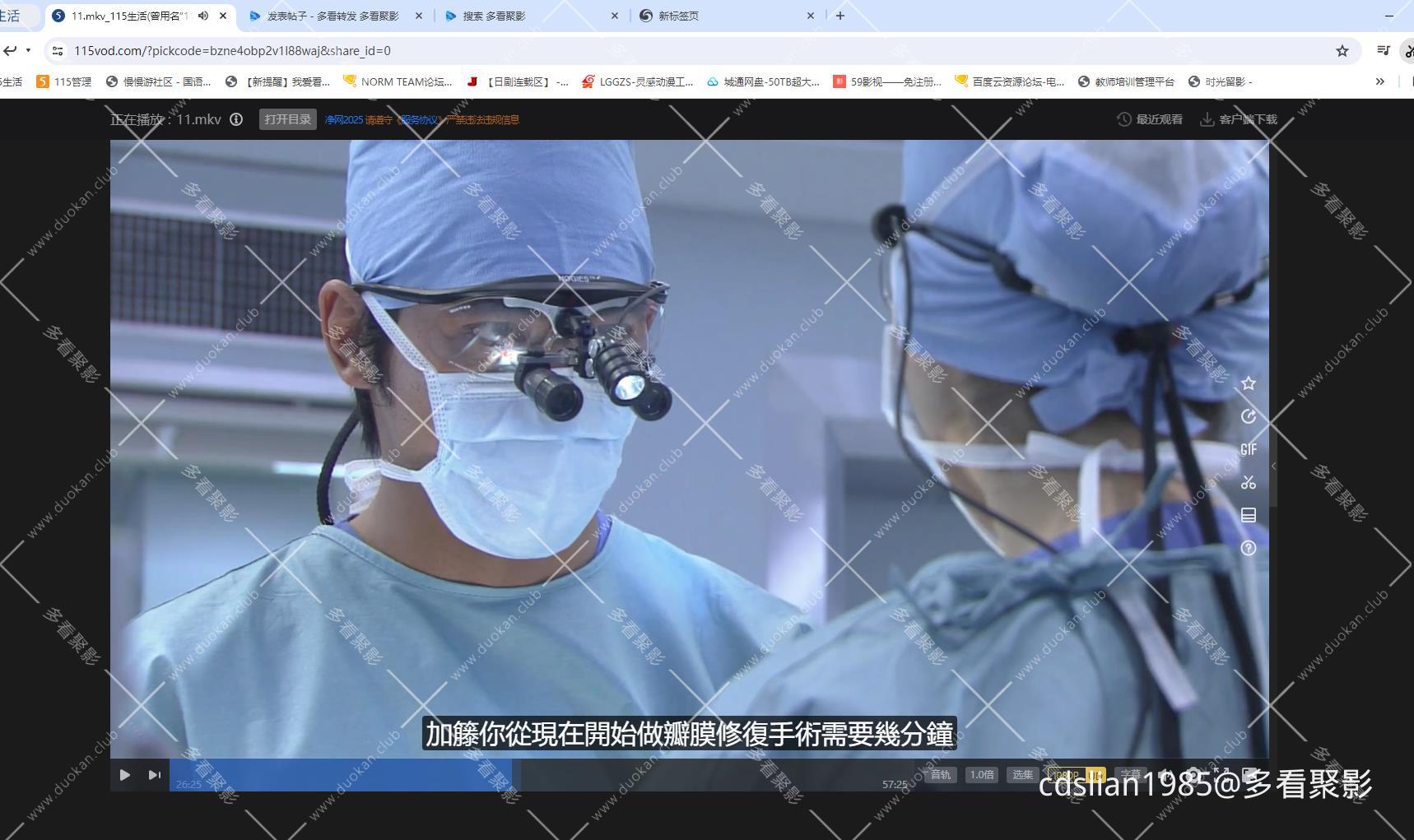Open 最近观看 recently watched
This screenshot has height=840, width=1414.
click(1149, 118)
